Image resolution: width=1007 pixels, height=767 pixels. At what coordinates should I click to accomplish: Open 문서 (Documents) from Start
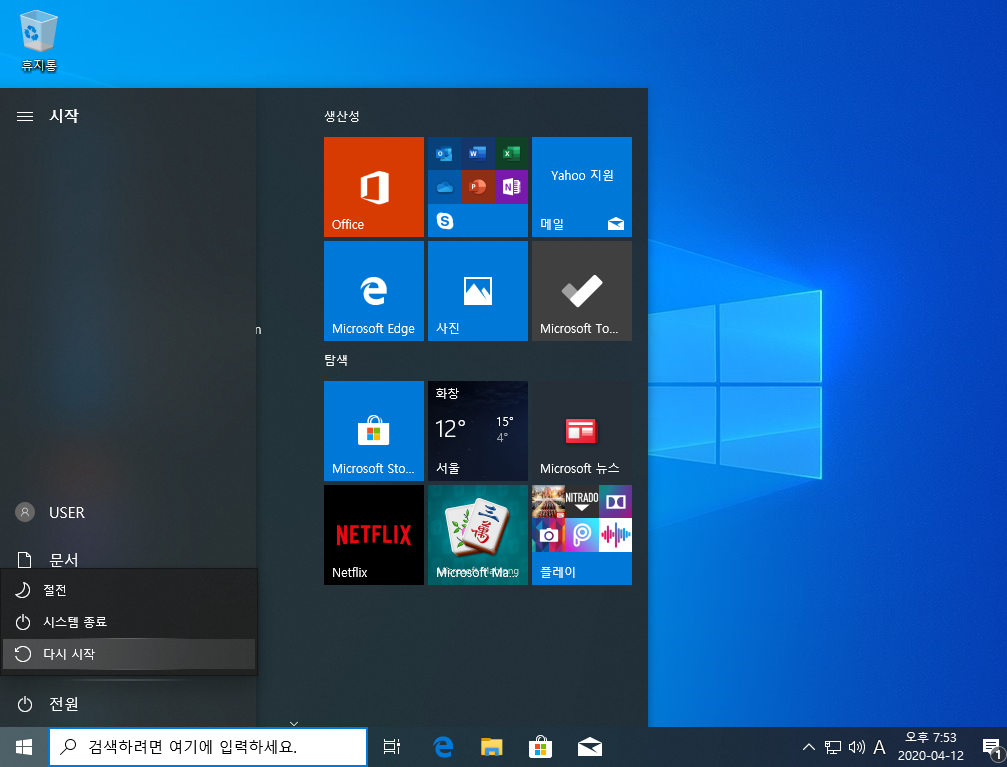[128, 560]
